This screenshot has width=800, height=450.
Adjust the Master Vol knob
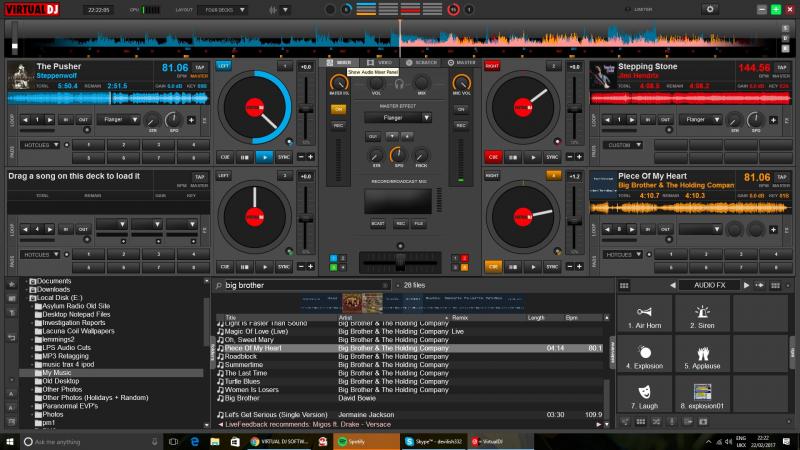(339, 83)
